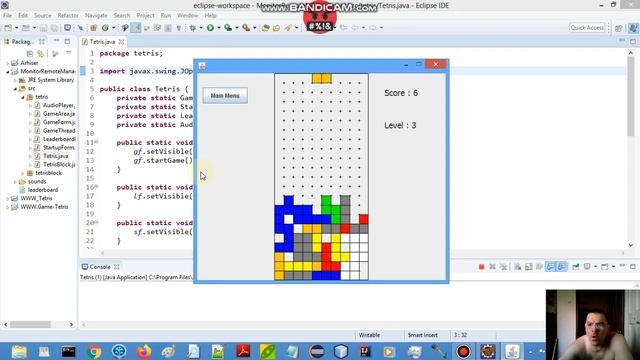The height and width of the screenshot is (360, 640).
Task: Toggle Show Console on Standard Out change
Action: point(551,267)
